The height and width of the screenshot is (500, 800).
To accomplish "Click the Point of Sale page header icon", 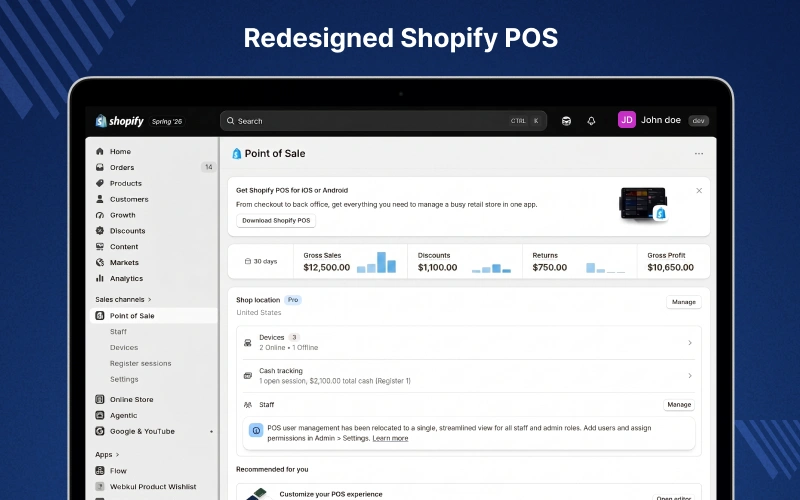I will (236, 154).
